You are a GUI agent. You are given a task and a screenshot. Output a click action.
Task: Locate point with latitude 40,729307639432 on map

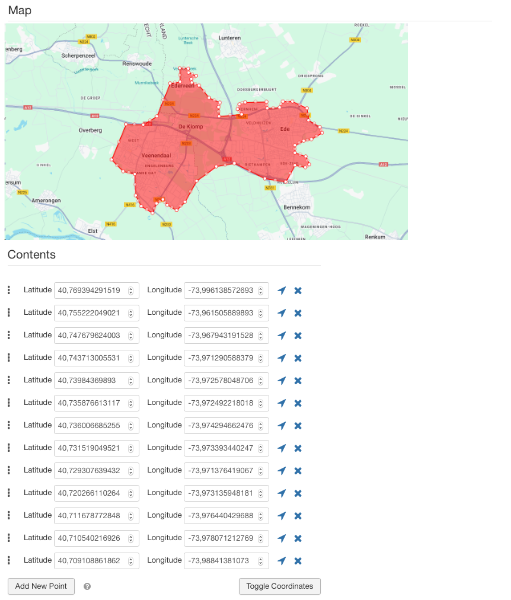282,471
